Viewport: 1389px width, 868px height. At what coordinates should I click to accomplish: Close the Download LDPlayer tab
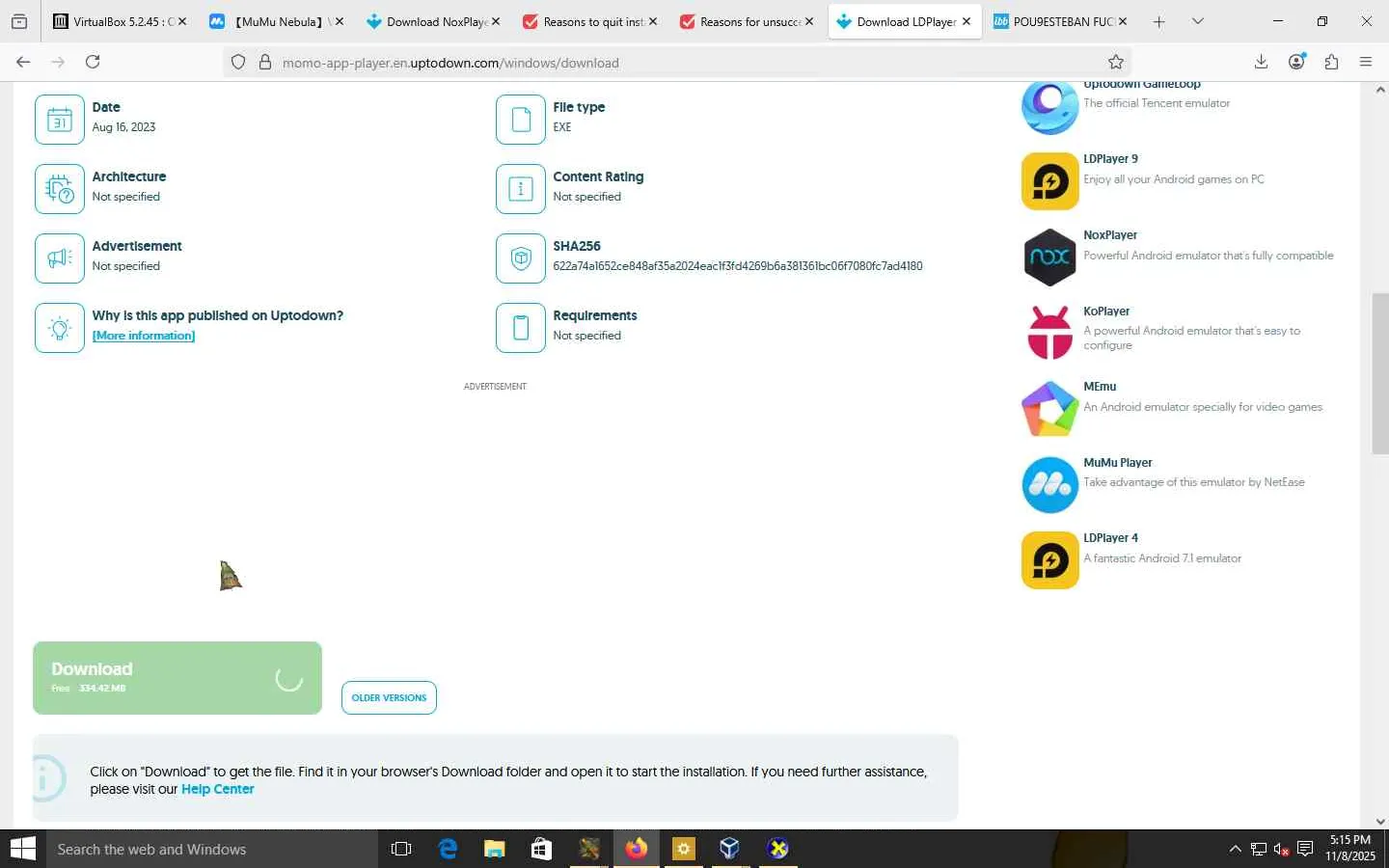point(966,21)
